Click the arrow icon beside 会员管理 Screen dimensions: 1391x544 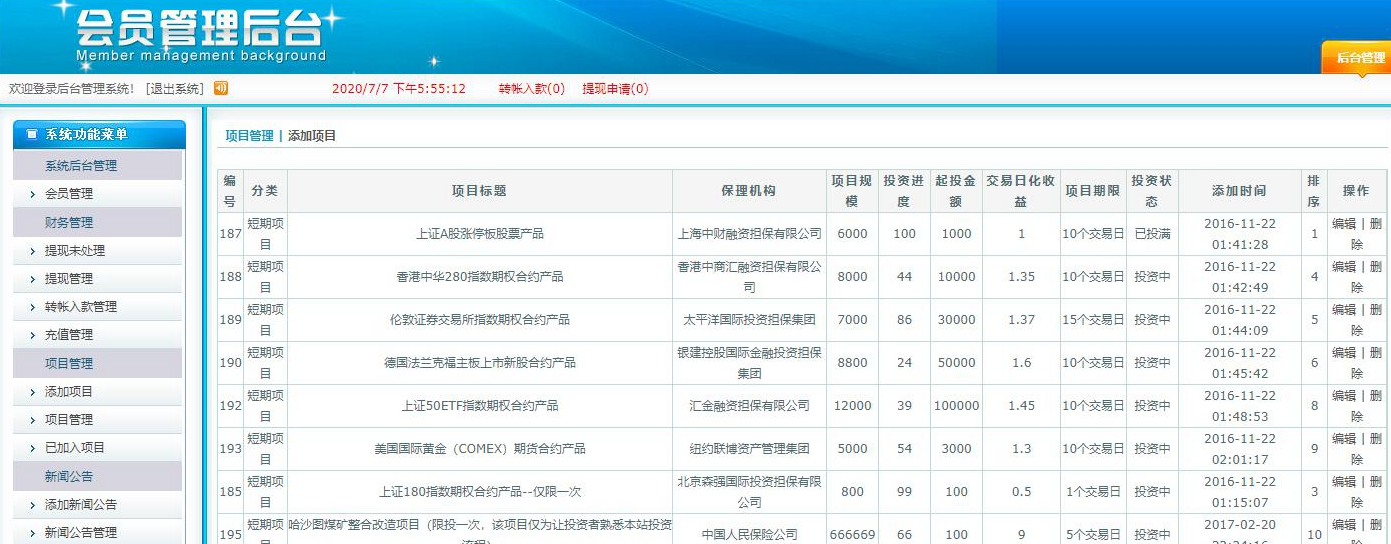[32, 194]
